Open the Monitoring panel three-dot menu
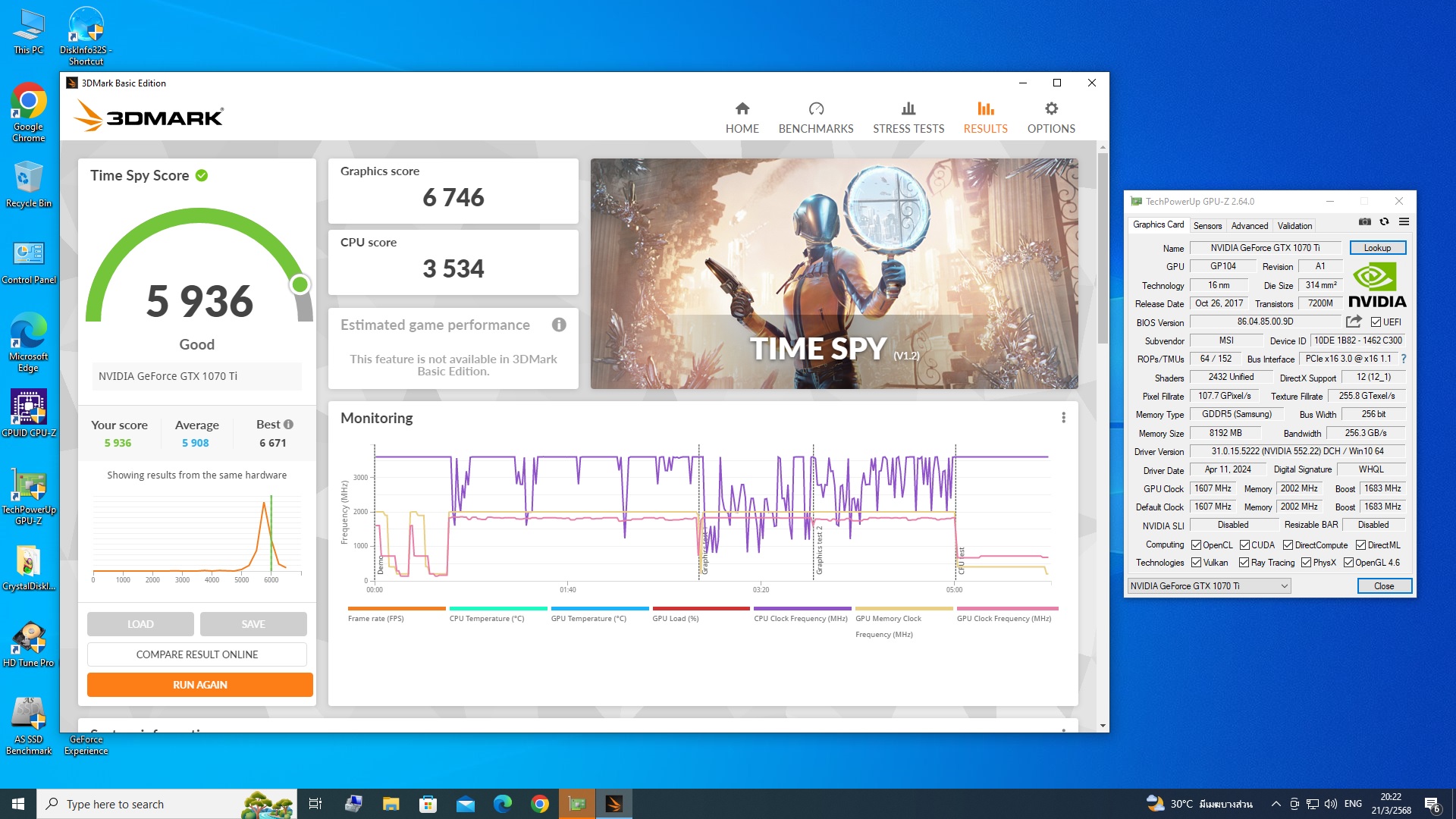1456x819 pixels. 1063,418
